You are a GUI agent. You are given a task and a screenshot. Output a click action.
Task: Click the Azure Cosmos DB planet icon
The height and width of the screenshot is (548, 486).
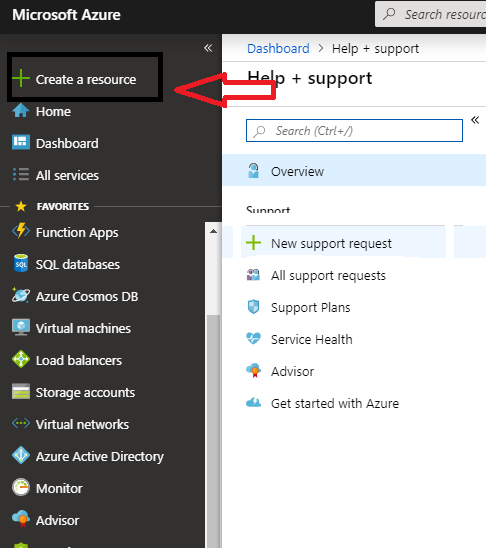21,295
